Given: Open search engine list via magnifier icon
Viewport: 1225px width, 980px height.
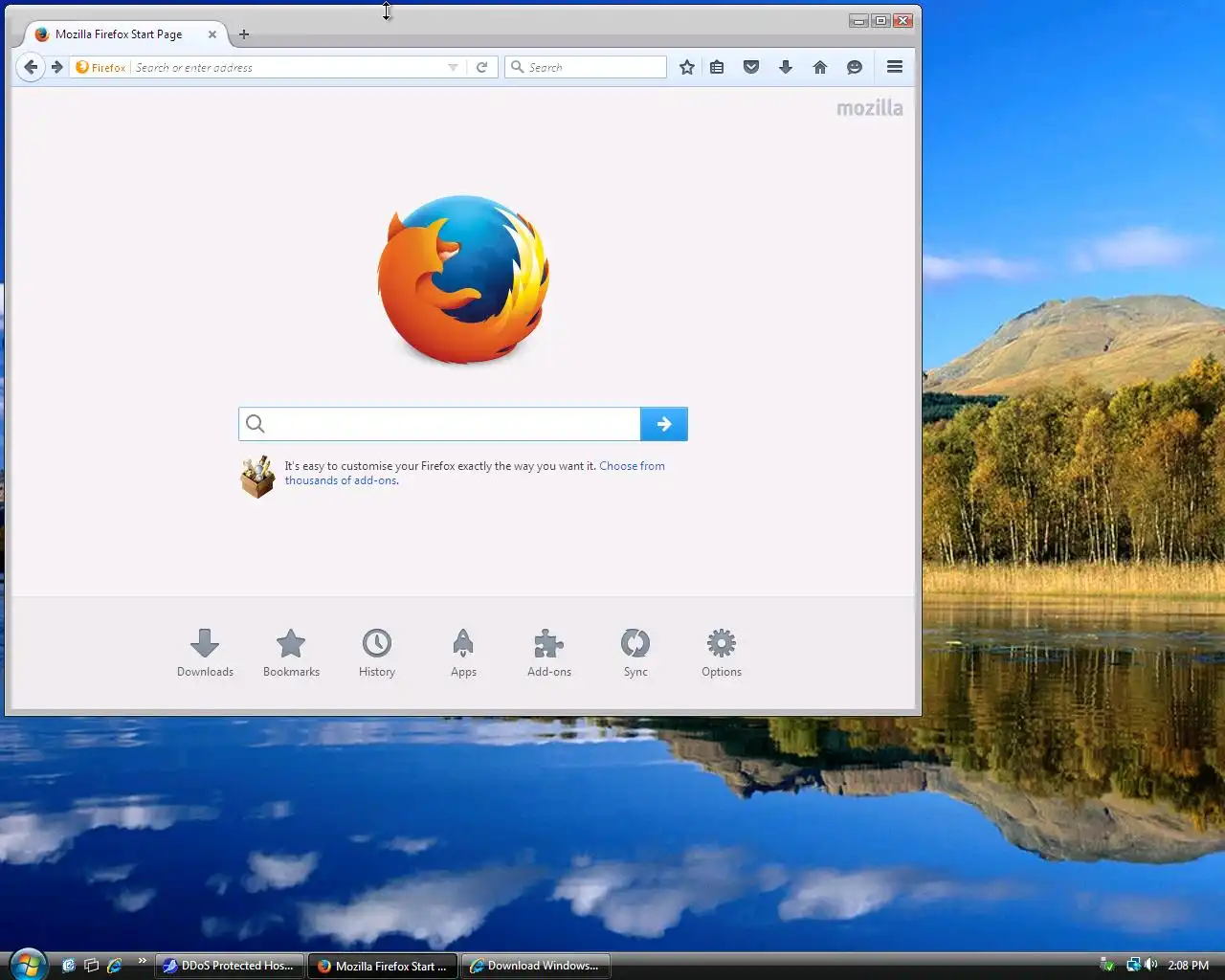Looking at the screenshot, I should pos(517,67).
